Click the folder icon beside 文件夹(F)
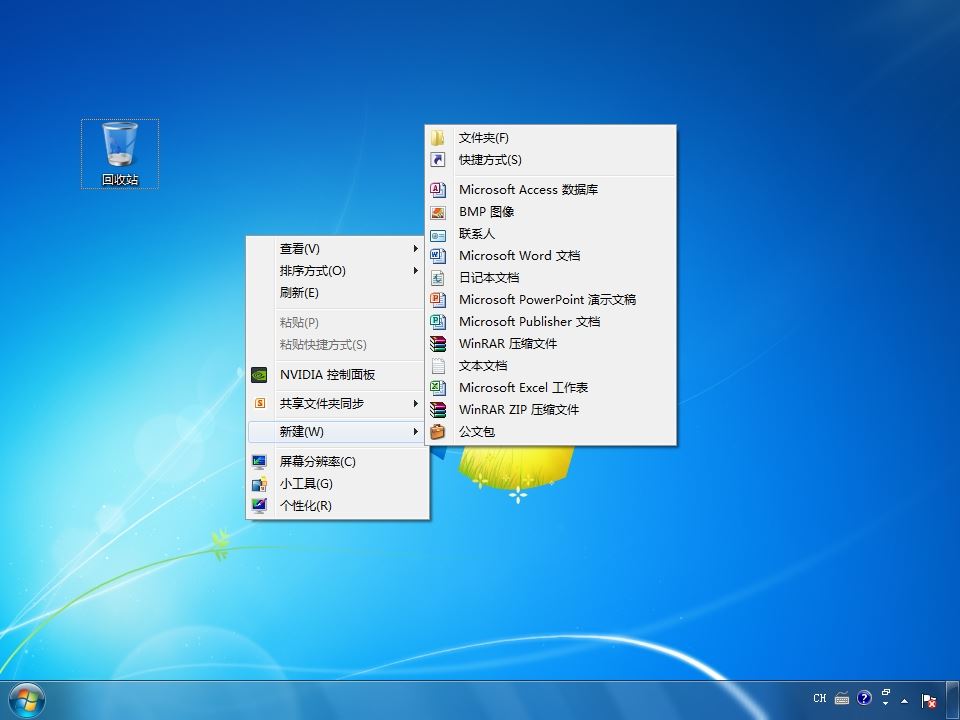 click(438, 138)
